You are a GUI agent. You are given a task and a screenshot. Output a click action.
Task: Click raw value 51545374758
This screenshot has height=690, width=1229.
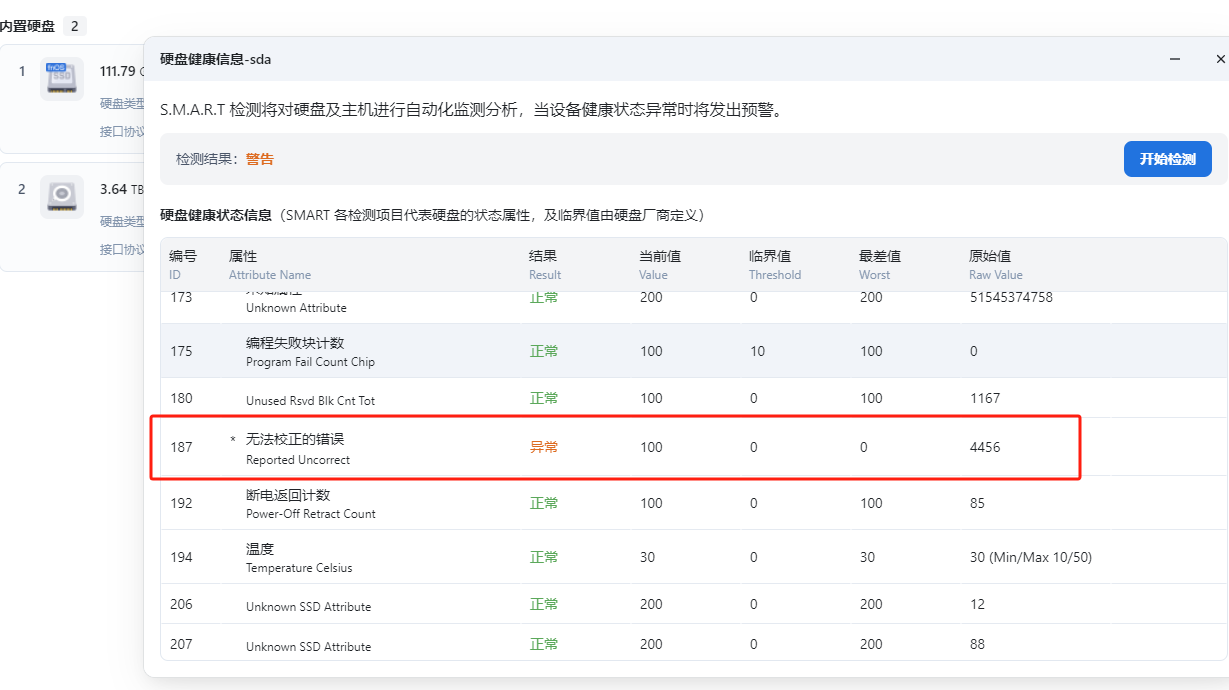point(1011,297)
